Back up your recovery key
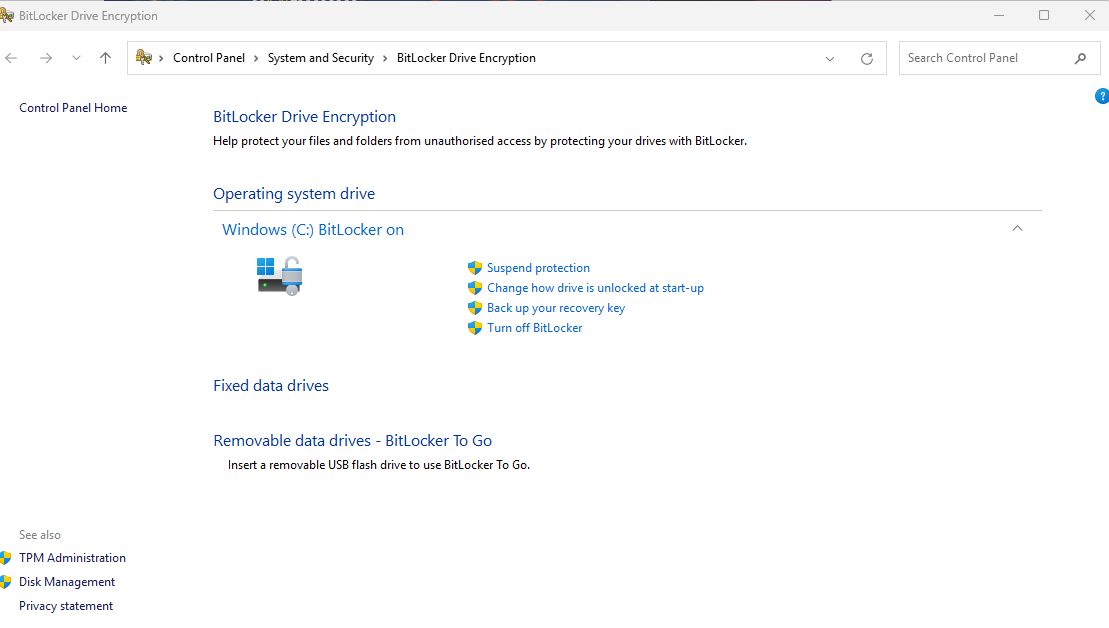Viewport: 1109px width, 628px height. pos(556,308)
